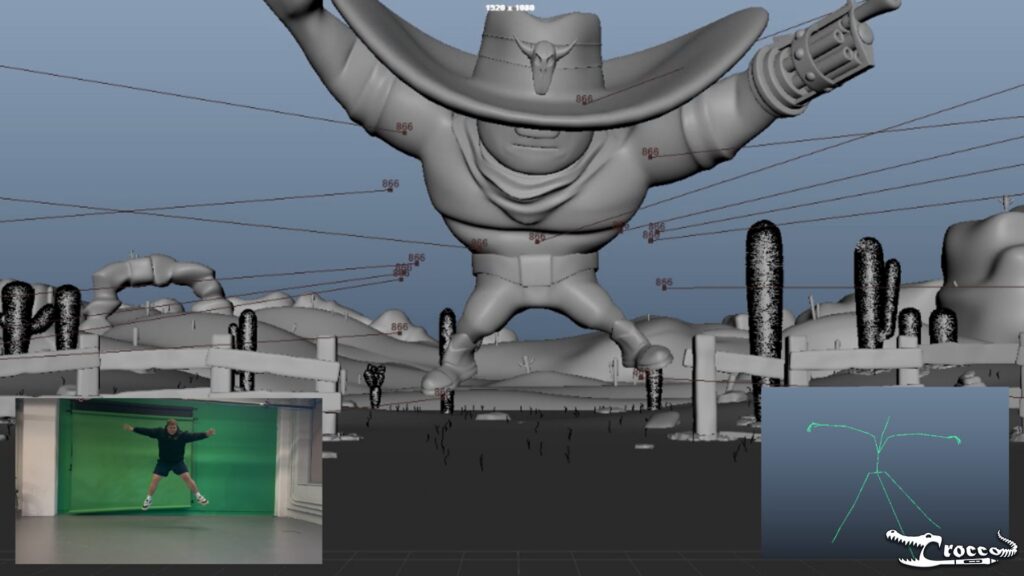Screen dimensions: 1024x576
Task: Click the "1920 x 1080" resolution label
Action: click(x=510, y=8)
